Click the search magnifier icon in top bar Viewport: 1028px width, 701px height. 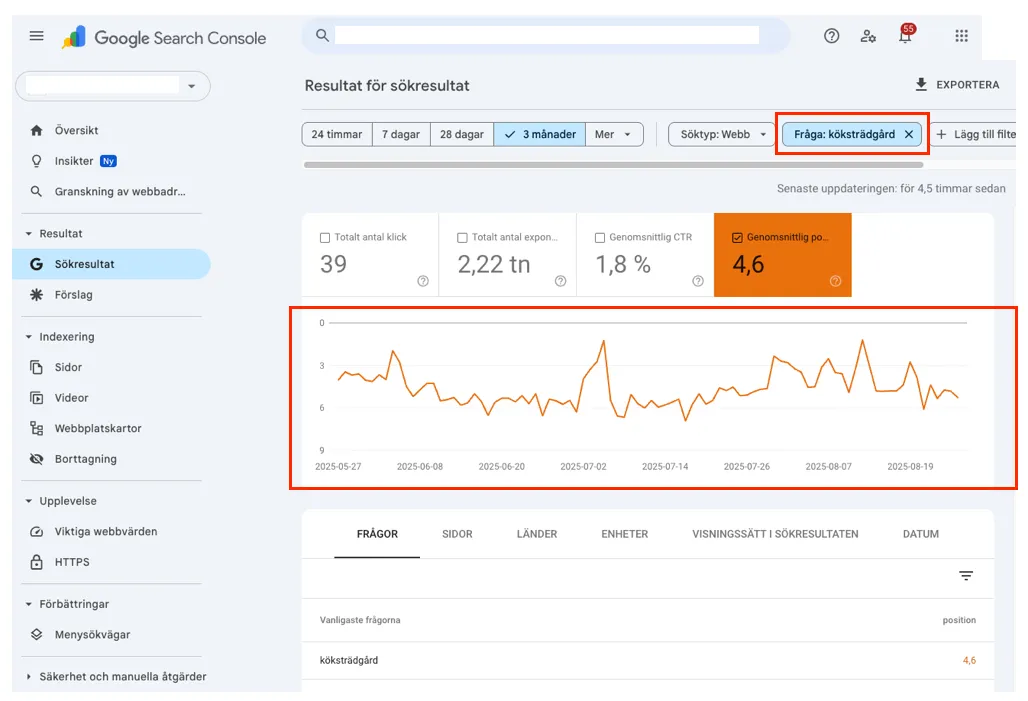[x=322, y=35]
